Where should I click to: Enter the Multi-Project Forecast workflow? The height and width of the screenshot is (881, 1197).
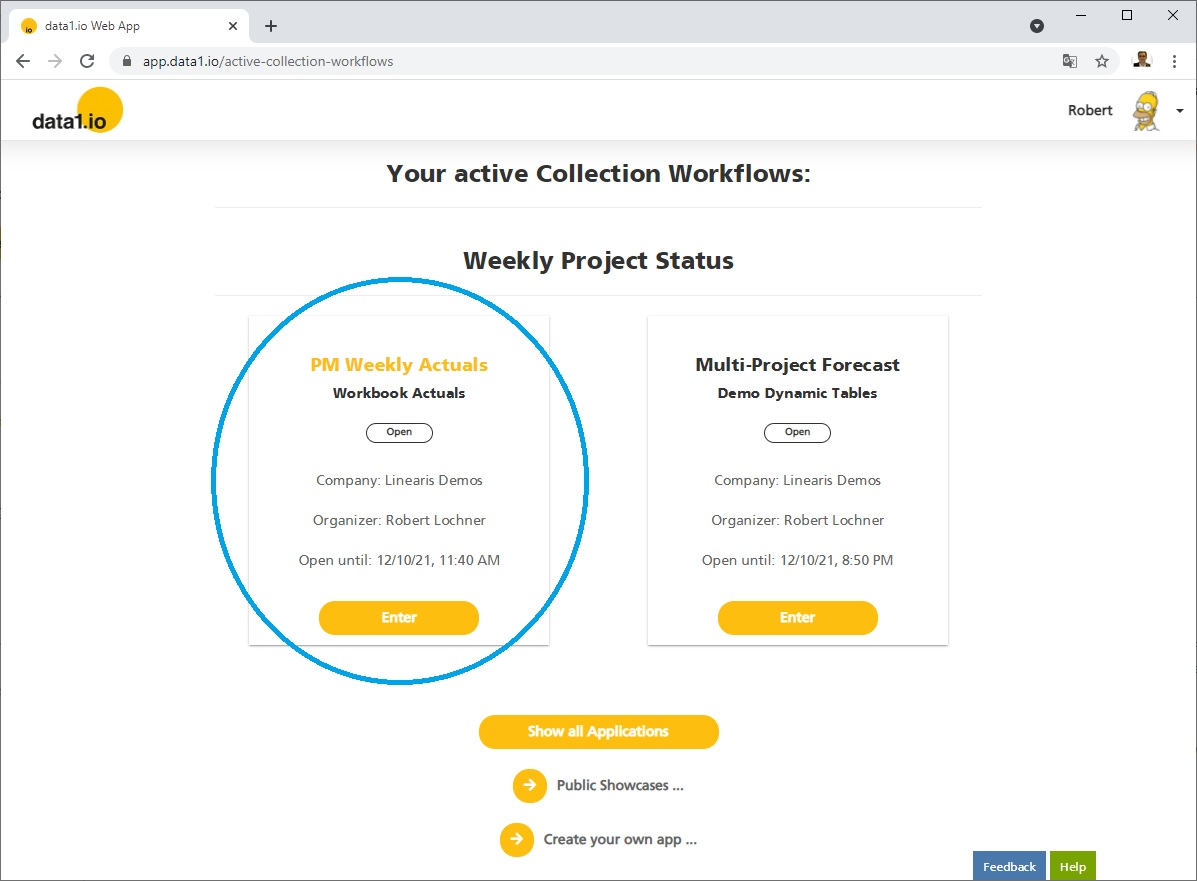(797, 618)
